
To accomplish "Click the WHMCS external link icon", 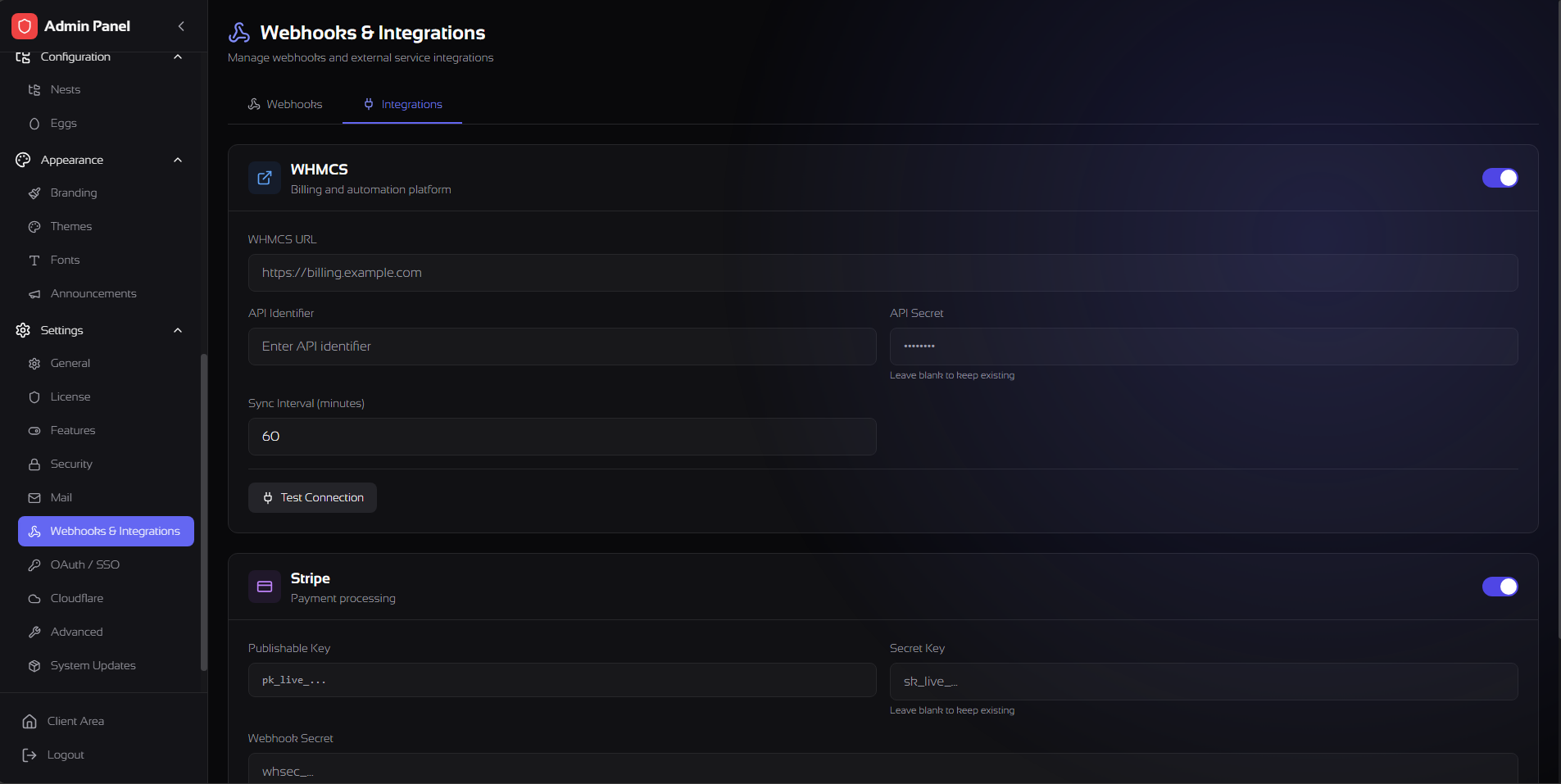I will pyautogui.click(x=265, y=178).
